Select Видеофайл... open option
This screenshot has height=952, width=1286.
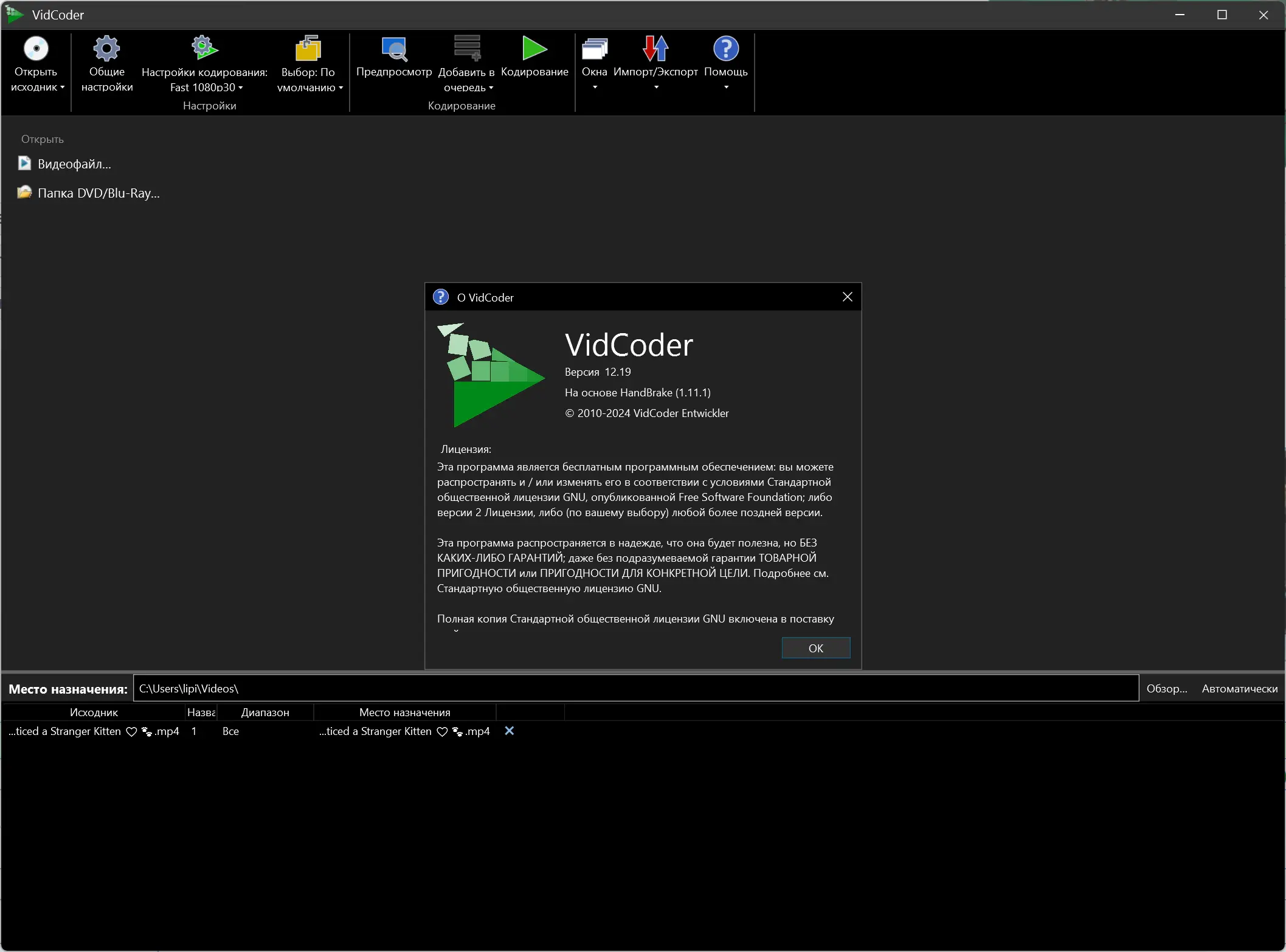[74, 164]
